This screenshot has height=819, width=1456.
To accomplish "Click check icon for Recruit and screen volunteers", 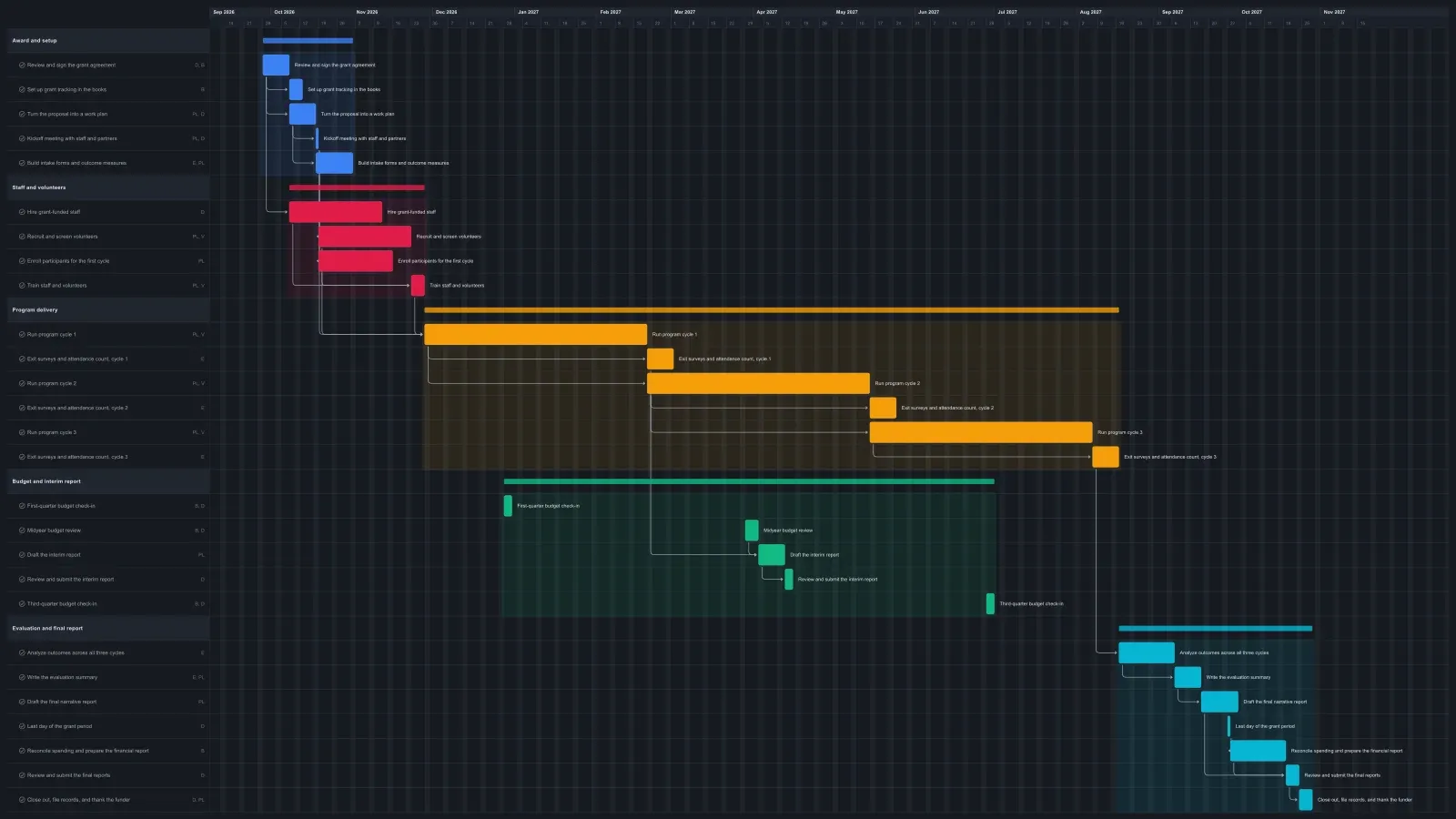I will pyautogui.click(x=22, y=237).
